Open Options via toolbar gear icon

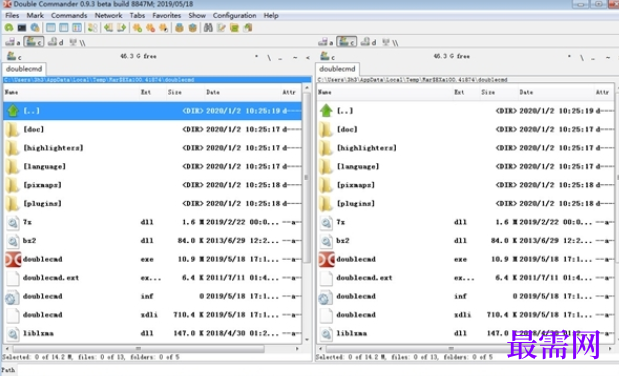coord(35,28)
